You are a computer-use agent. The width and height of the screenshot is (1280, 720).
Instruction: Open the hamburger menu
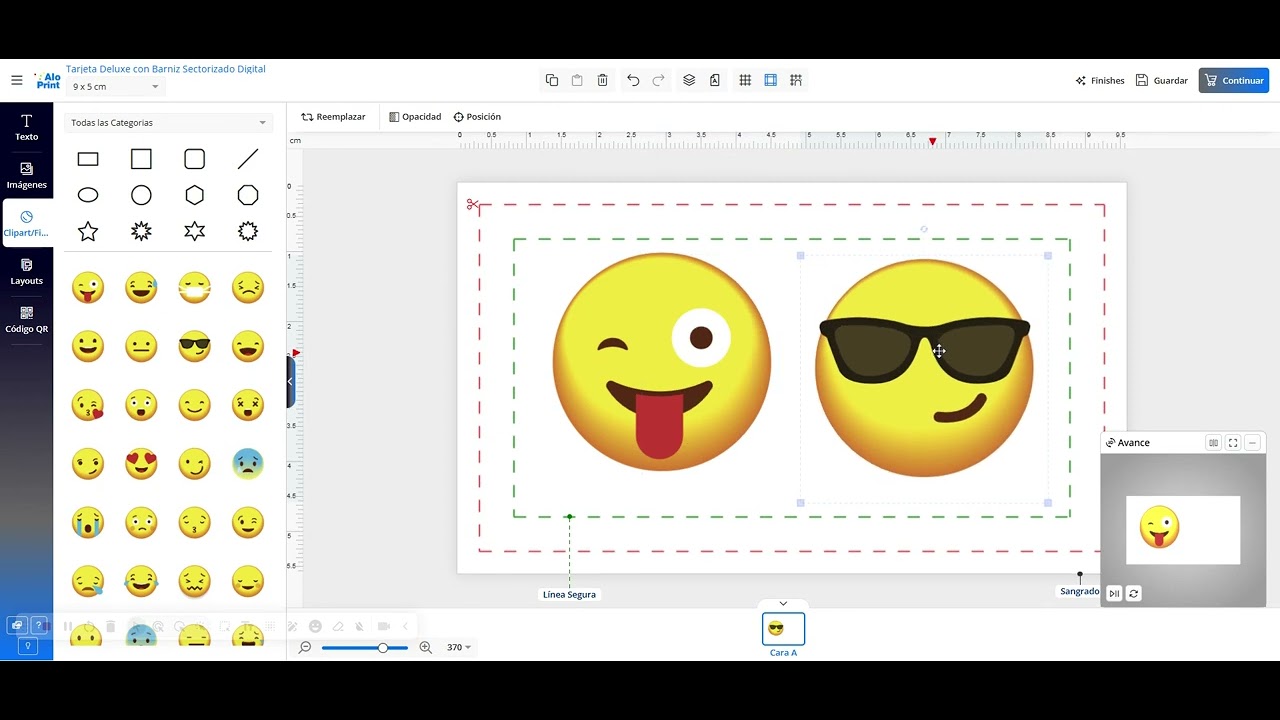(16, 80)
